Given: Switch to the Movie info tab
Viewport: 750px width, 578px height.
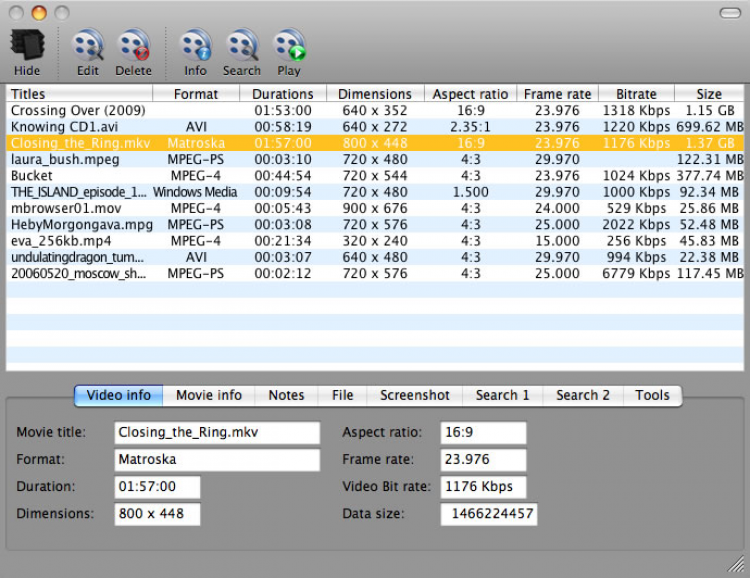Looking at the screenshot, I should click(208, 395).
